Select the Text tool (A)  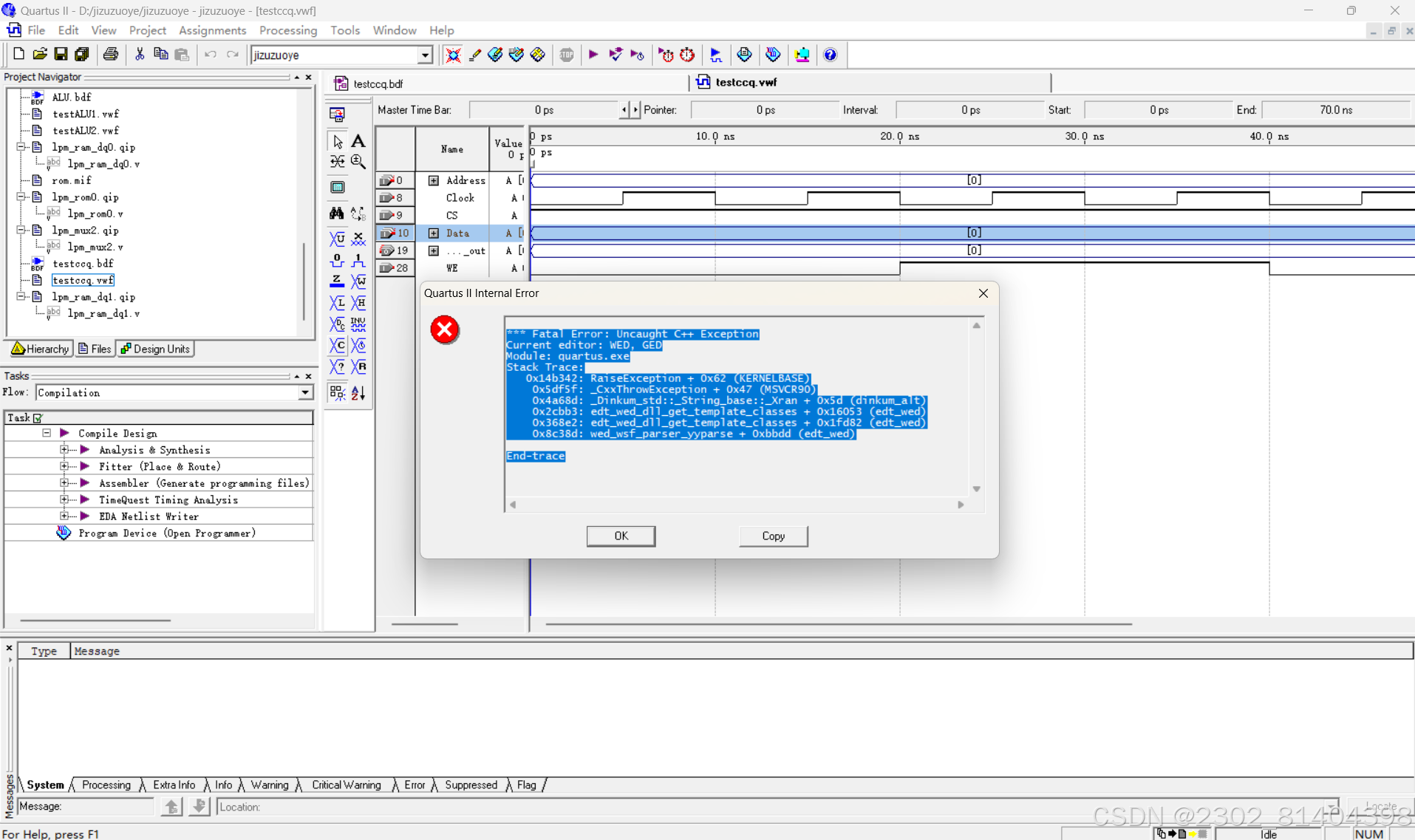pos(358,141)
